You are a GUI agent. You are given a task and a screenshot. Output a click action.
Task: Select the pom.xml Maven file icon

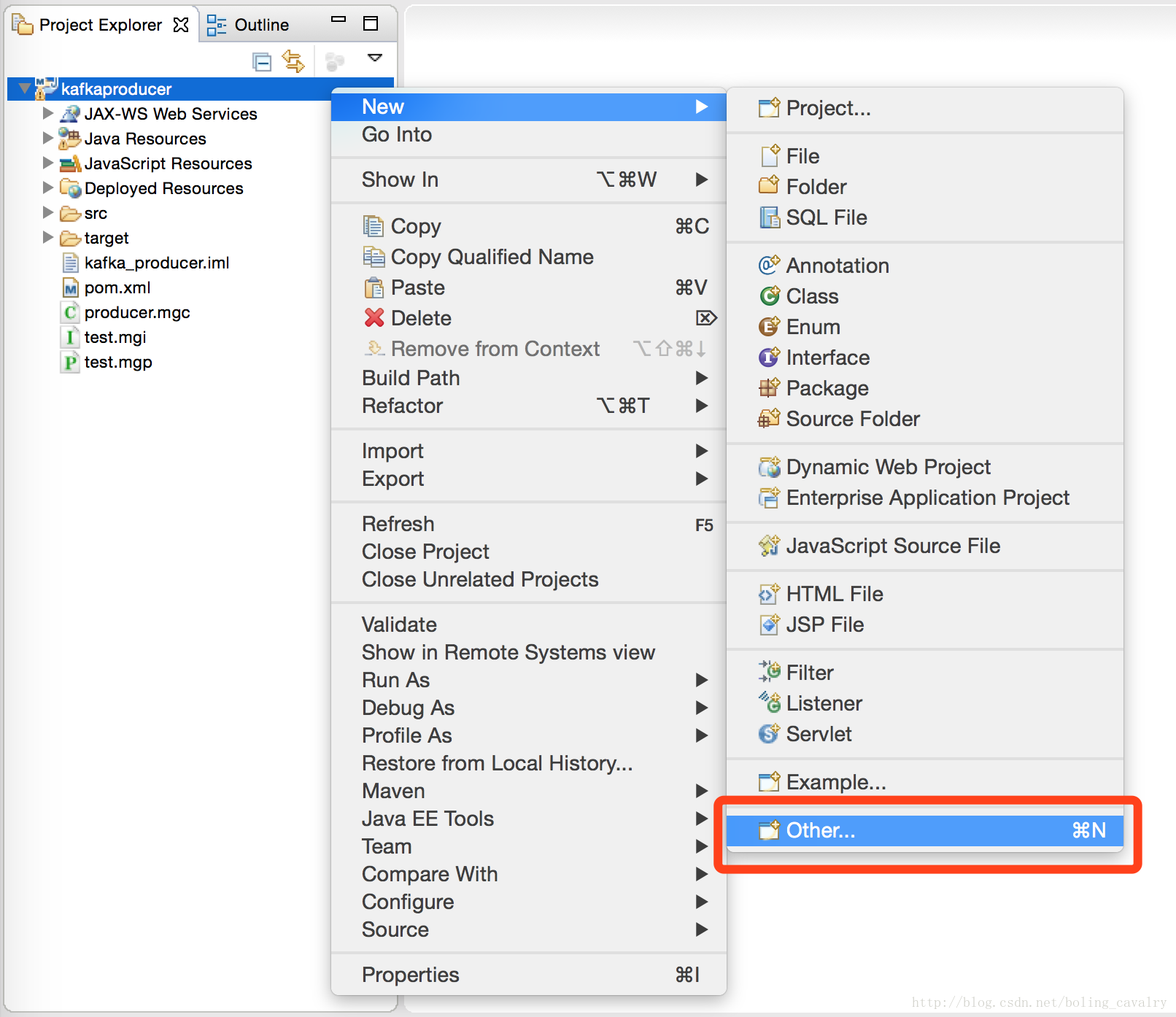[70, 287]
